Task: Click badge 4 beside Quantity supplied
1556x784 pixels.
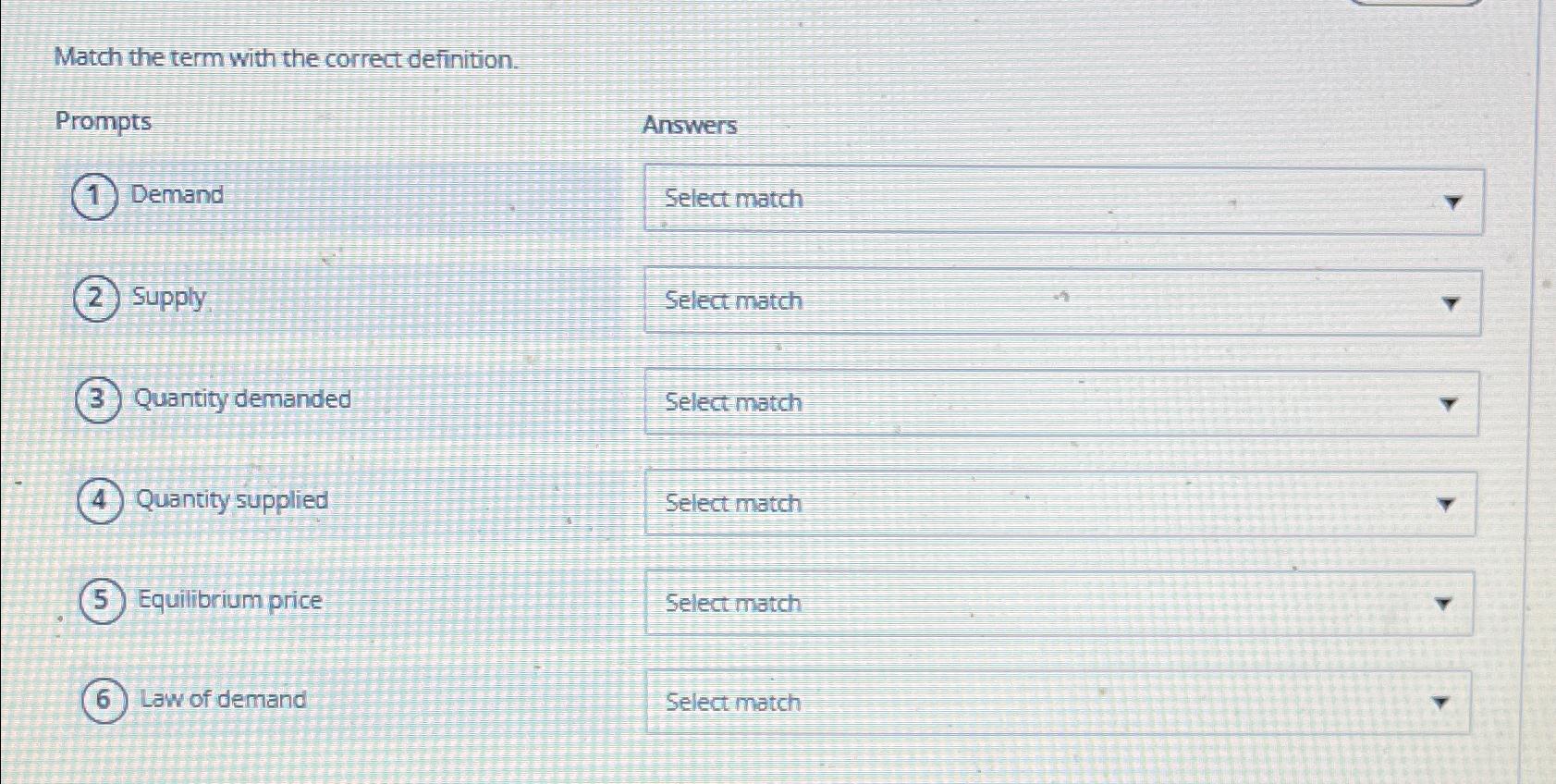Action: [100, 500]
